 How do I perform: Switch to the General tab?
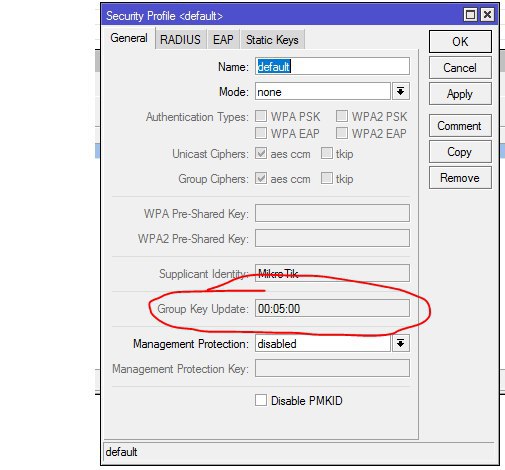129,38
